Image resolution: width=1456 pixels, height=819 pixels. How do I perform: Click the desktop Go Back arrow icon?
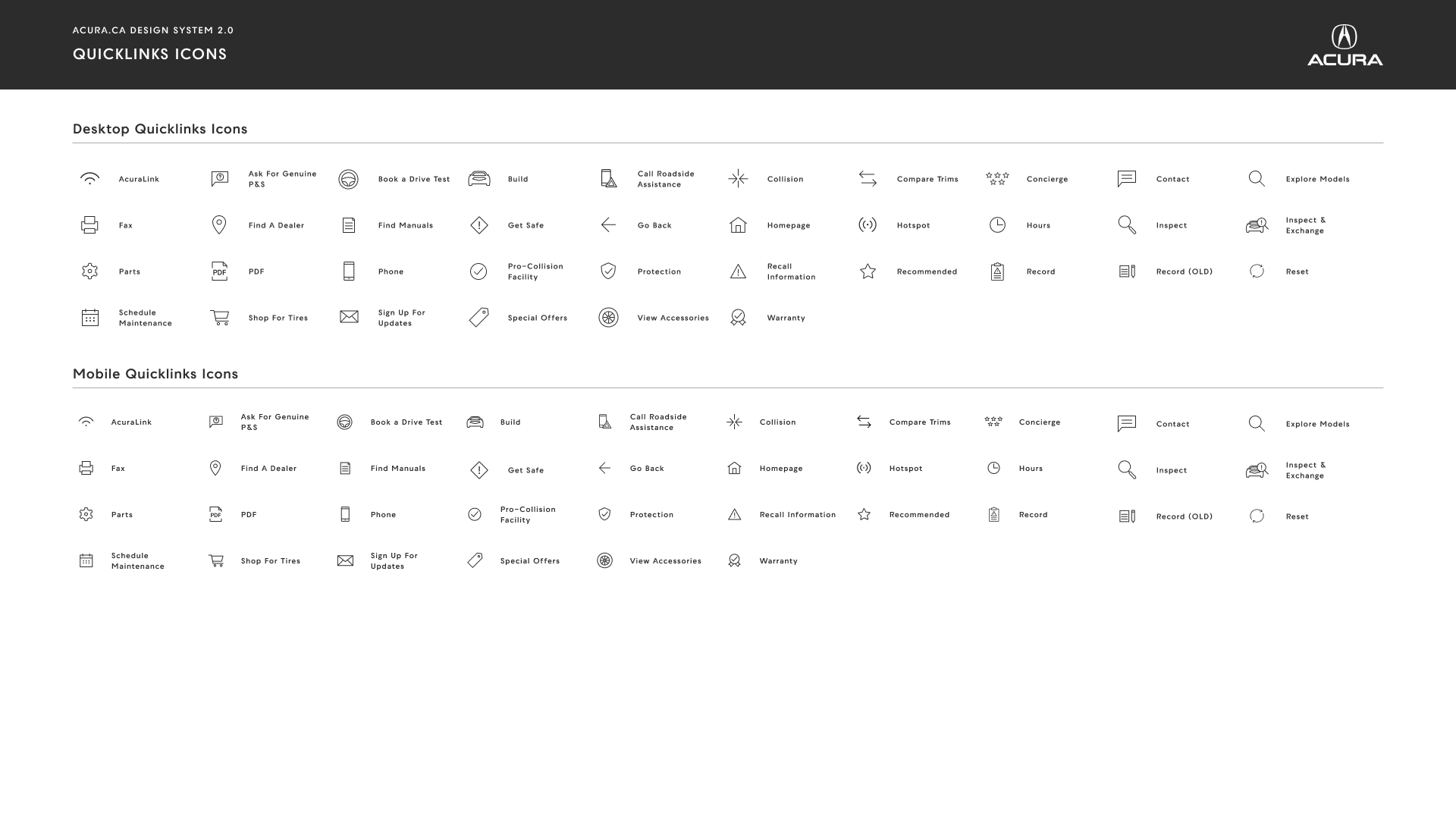(608, 225)
